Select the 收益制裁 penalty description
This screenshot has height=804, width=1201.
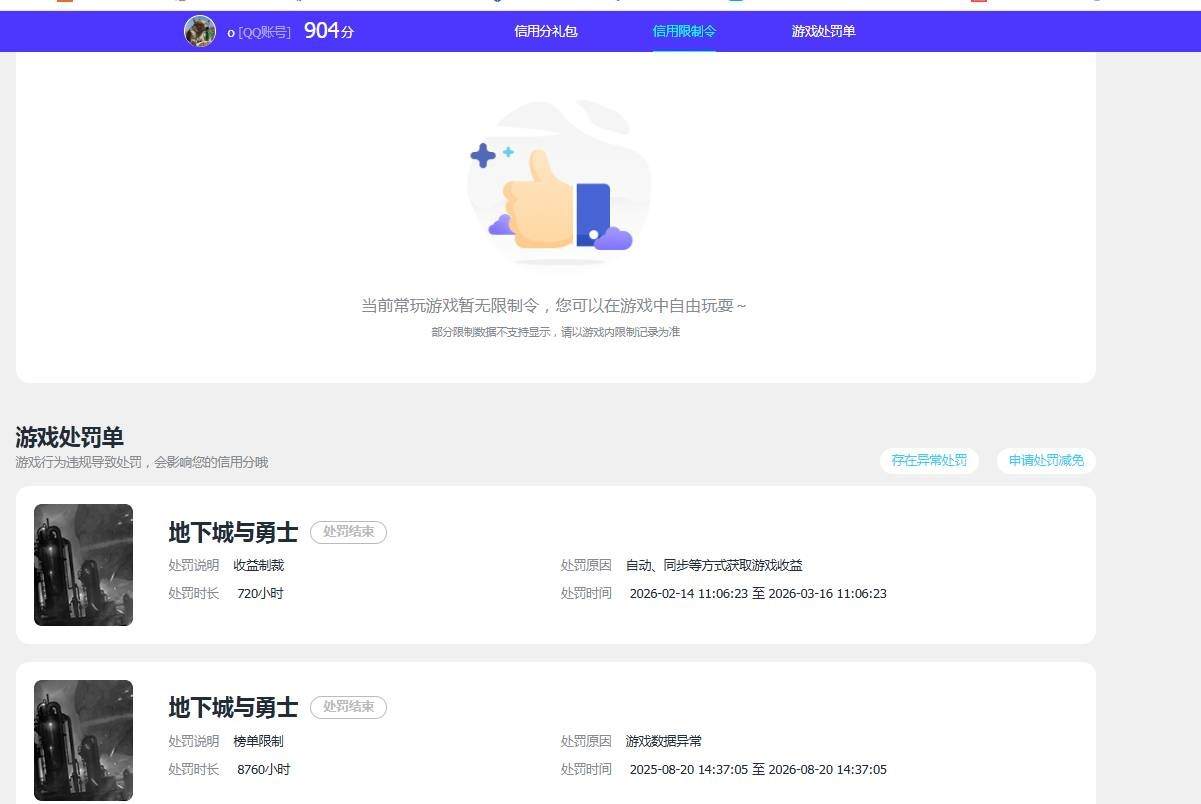258,566
